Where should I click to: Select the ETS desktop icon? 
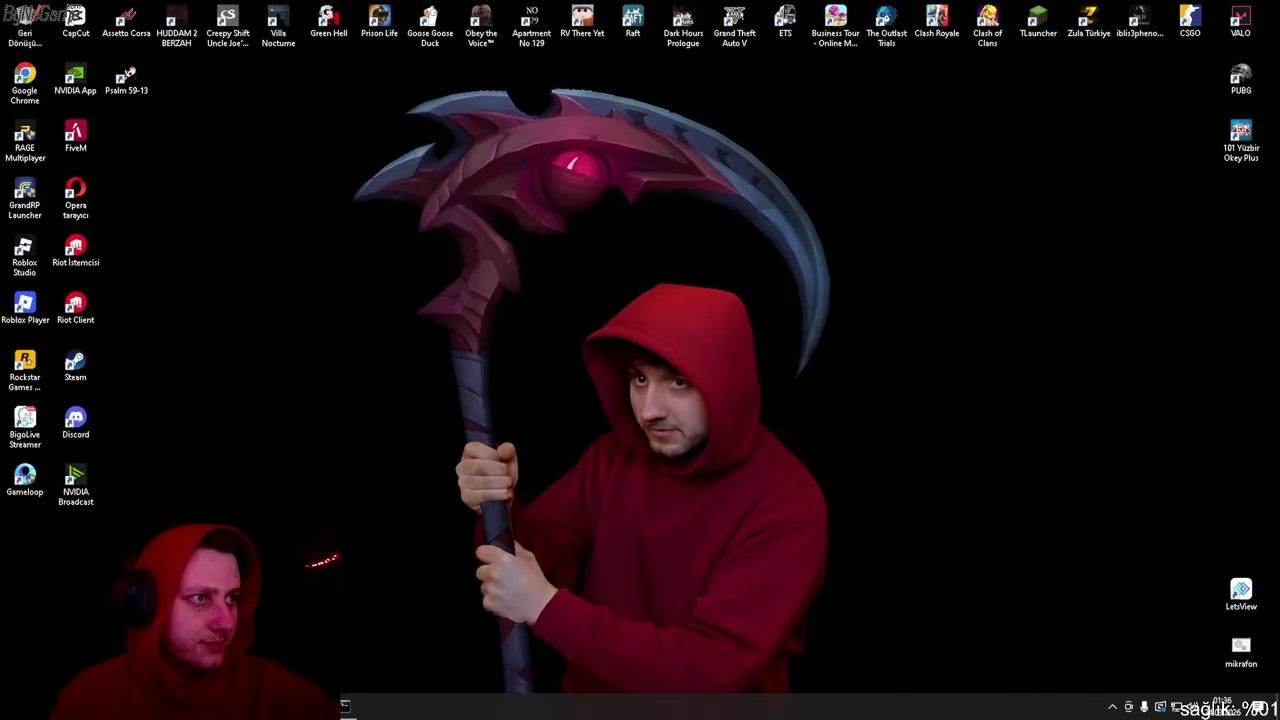point(785,22)
